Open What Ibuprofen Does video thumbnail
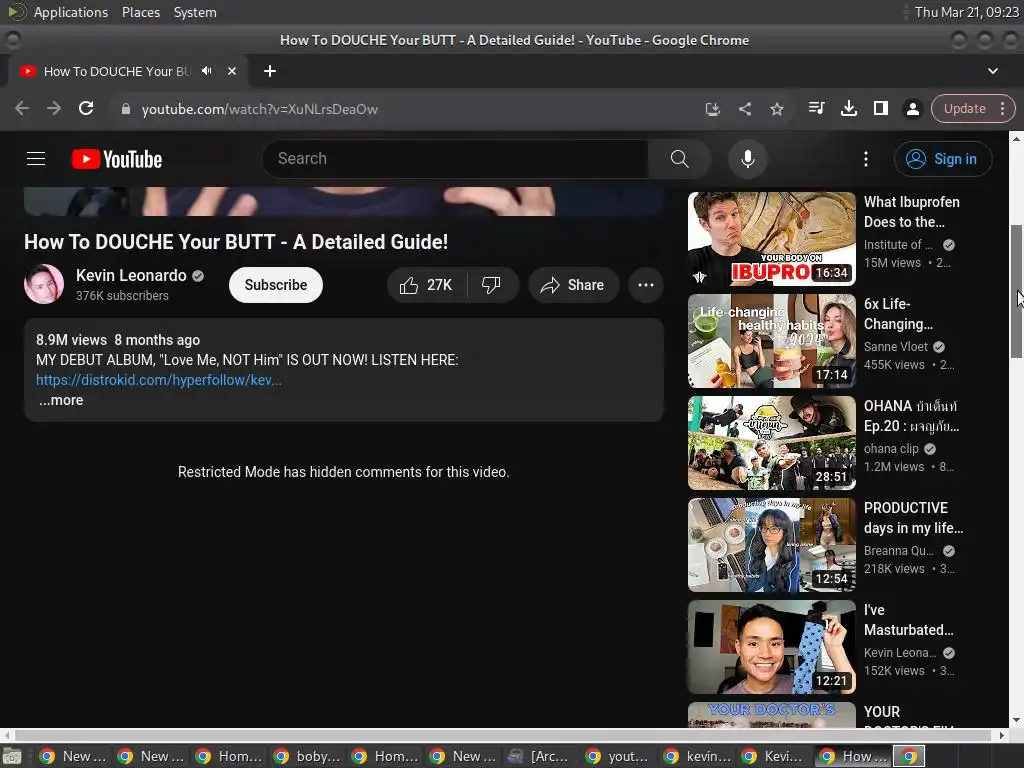1024x768 pixels. 771,239
